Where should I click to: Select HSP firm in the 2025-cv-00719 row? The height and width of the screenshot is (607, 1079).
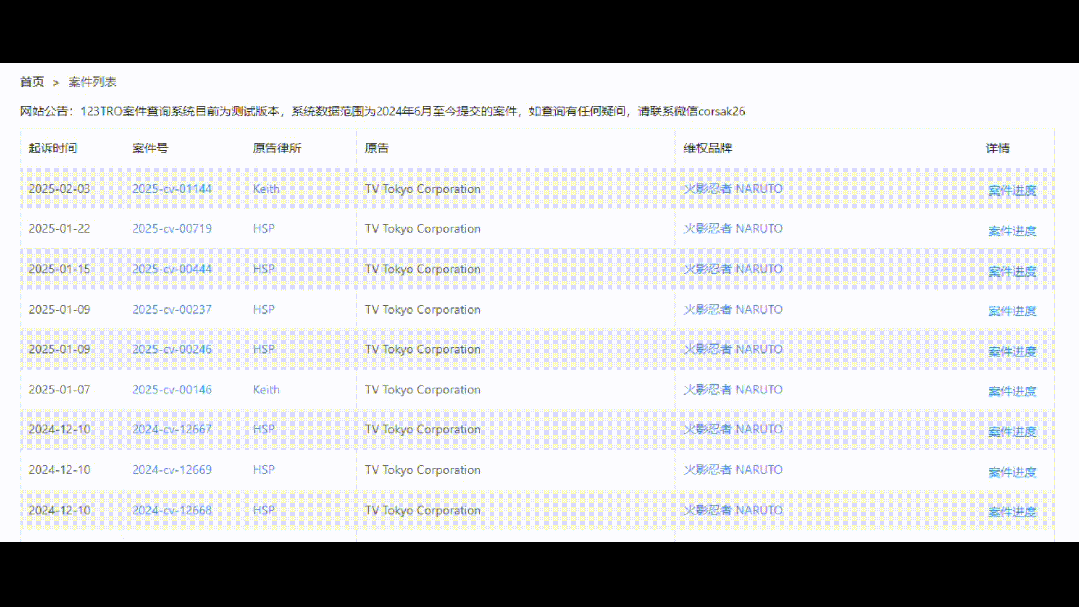tap(262, 228)
